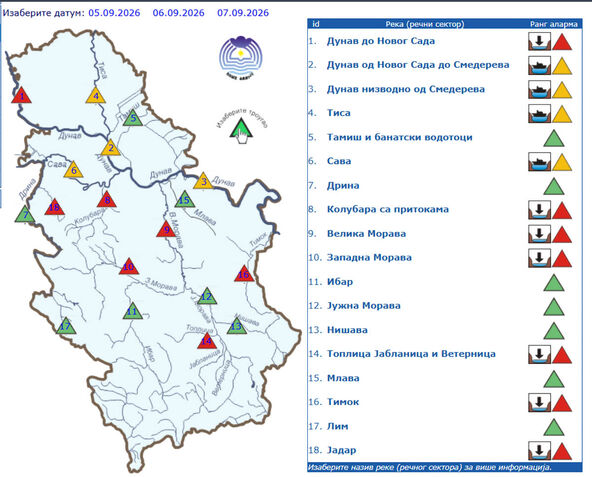Select red triangle 16 near Timok
592x477 pixels.
tap(244, 273)
